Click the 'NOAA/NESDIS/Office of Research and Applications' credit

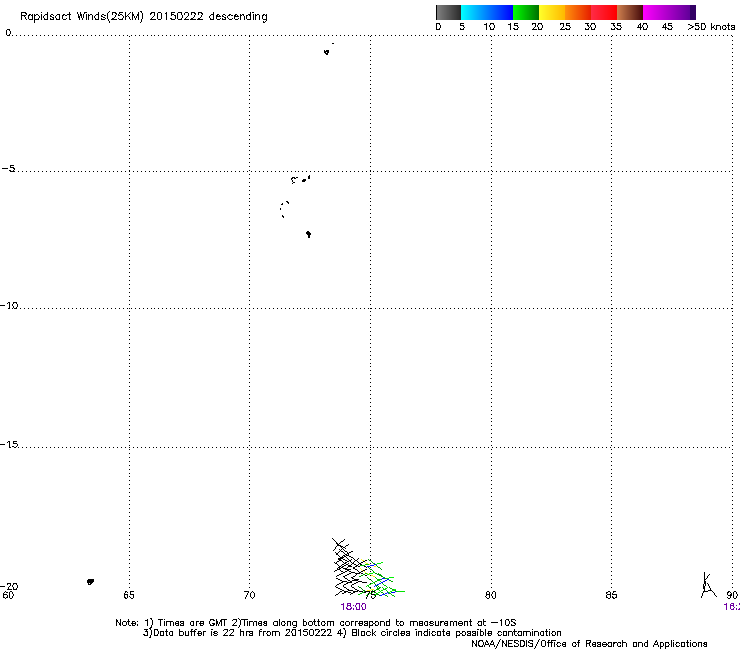(589, 644)
